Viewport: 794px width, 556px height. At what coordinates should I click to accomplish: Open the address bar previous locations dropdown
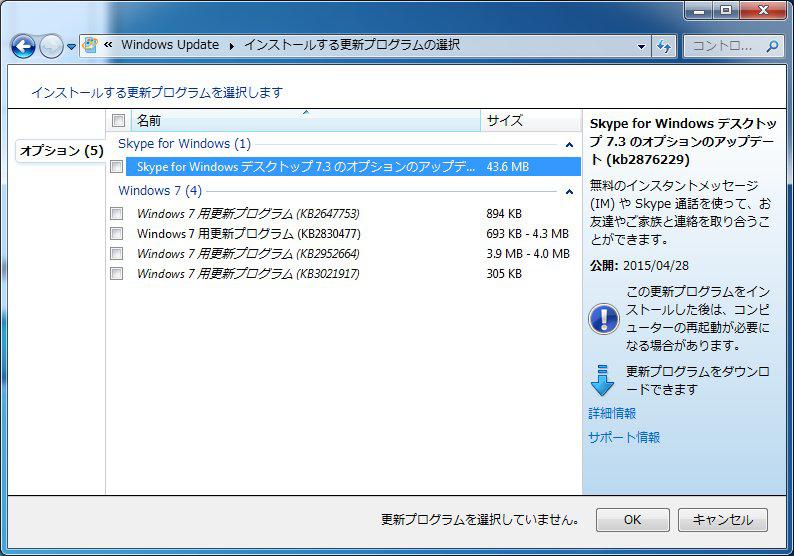[641, 46]
